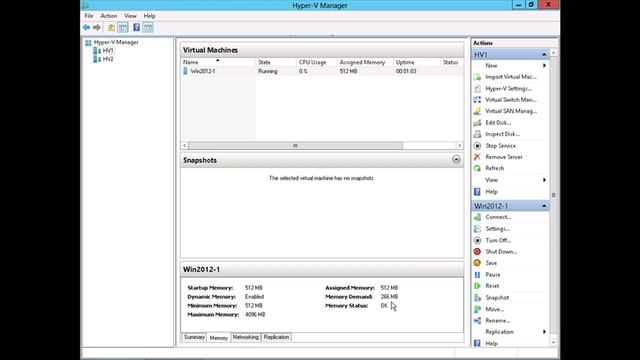
Task: Click the Uptime column header
Action: [x=417, y=62]
